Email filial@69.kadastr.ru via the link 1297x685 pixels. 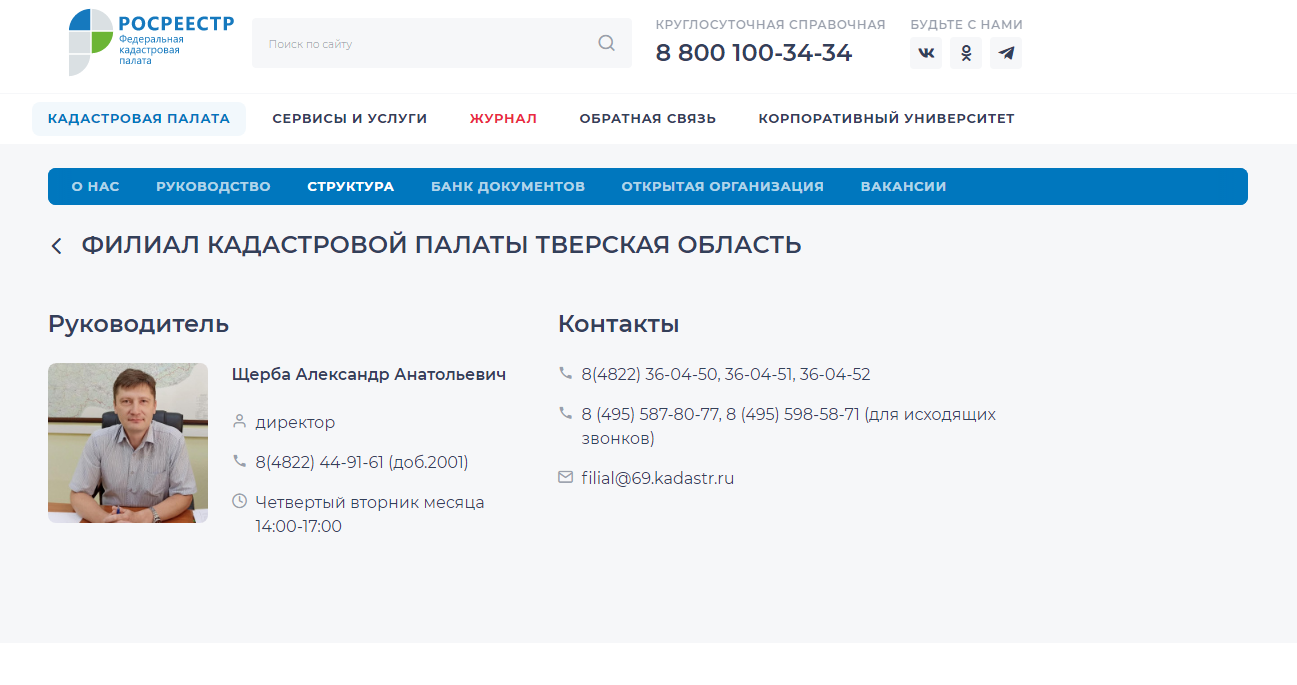click(x=657, y=477)
